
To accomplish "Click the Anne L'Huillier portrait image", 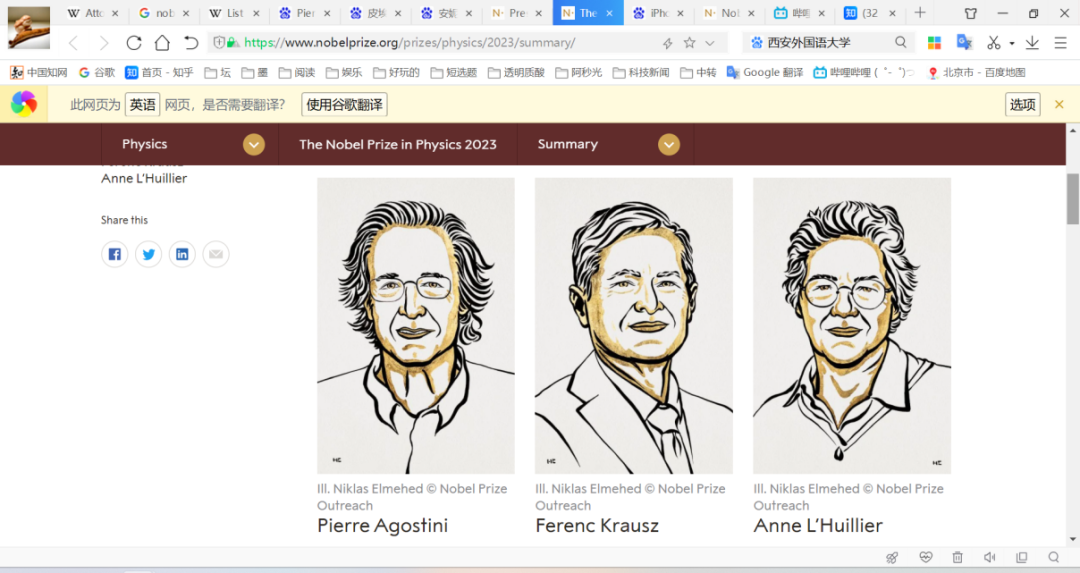I will tap(851, 325).
